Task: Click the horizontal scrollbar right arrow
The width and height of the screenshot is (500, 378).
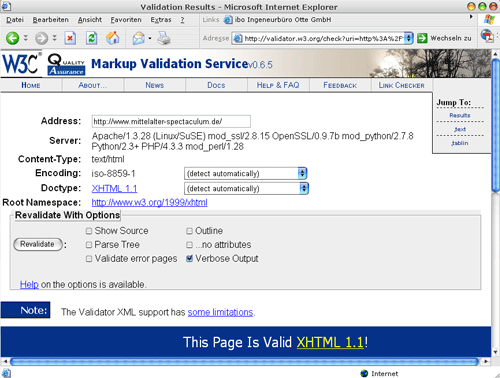Action: (486, 361)
